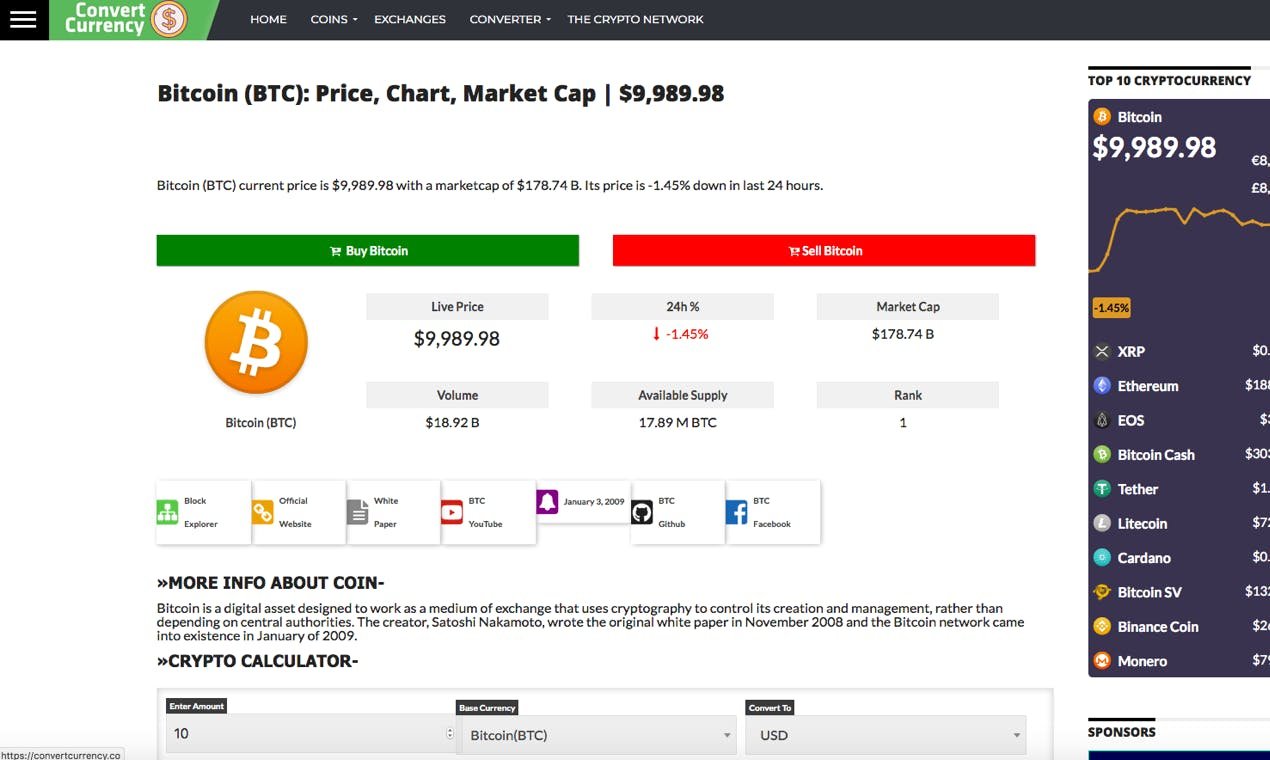
Task: Open the White Paper document icon
Action: pyautogui.click(x=357, y=513)
